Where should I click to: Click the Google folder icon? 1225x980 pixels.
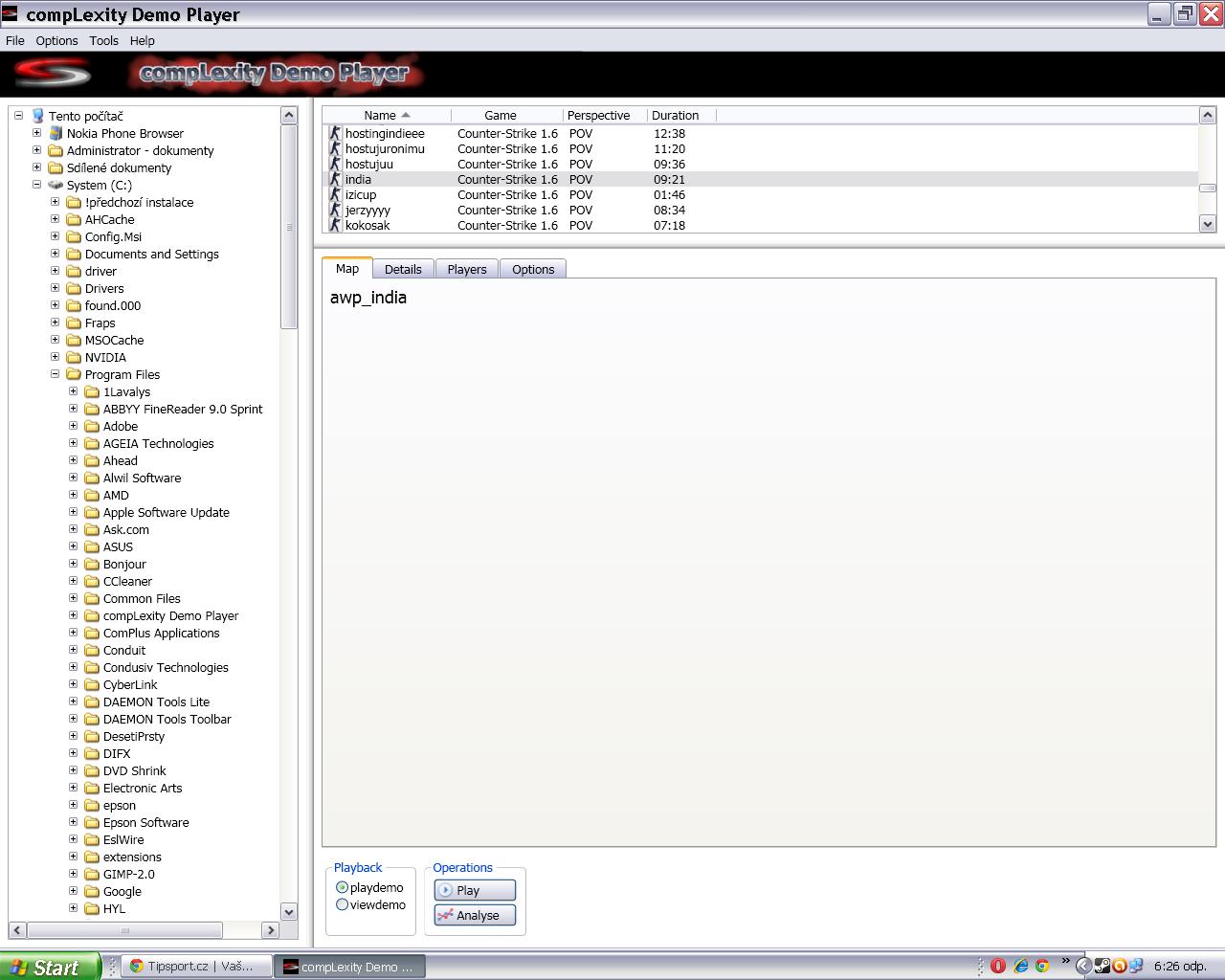tap(92, 891)
